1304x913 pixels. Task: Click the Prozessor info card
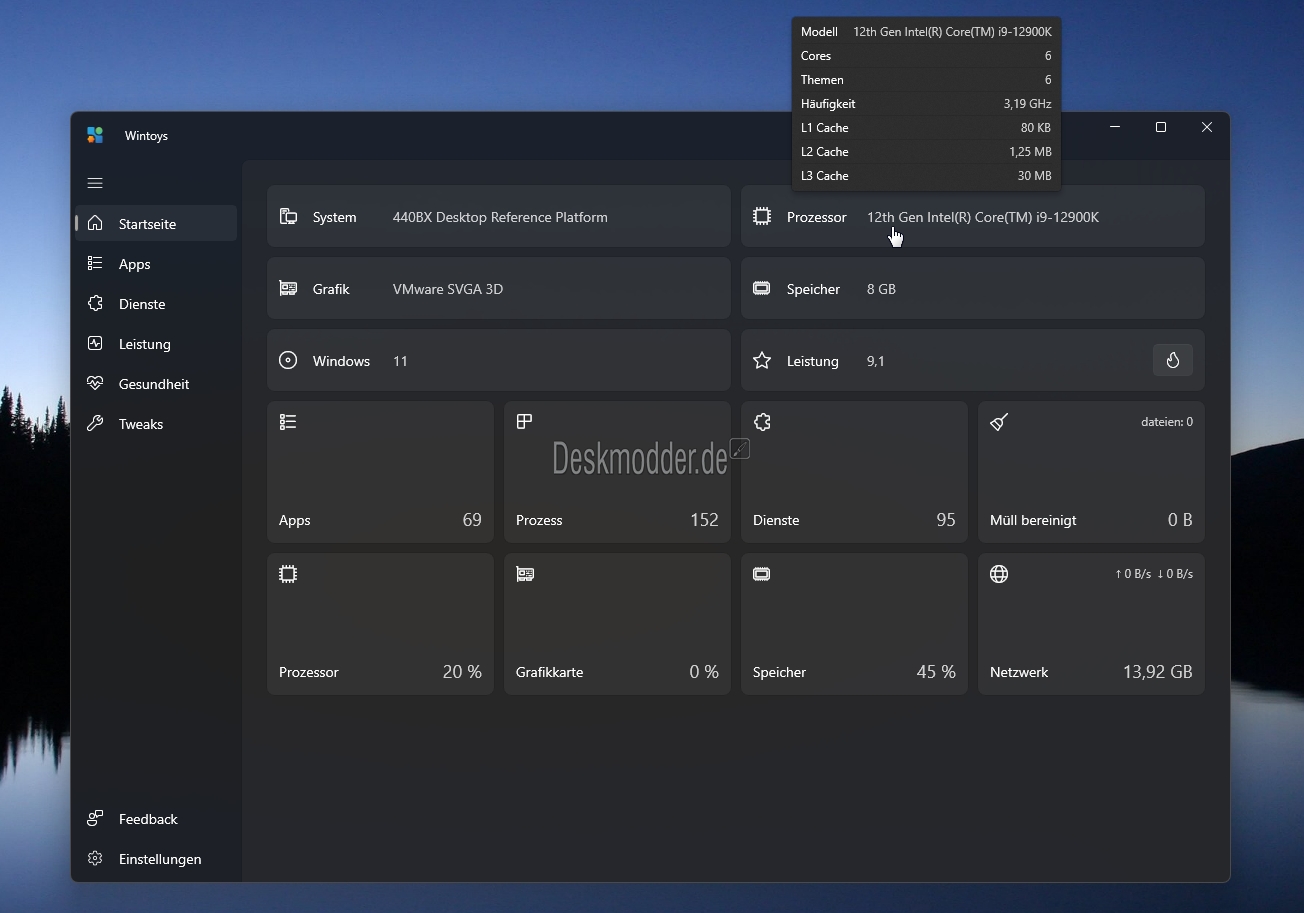[x=973, y=216]
